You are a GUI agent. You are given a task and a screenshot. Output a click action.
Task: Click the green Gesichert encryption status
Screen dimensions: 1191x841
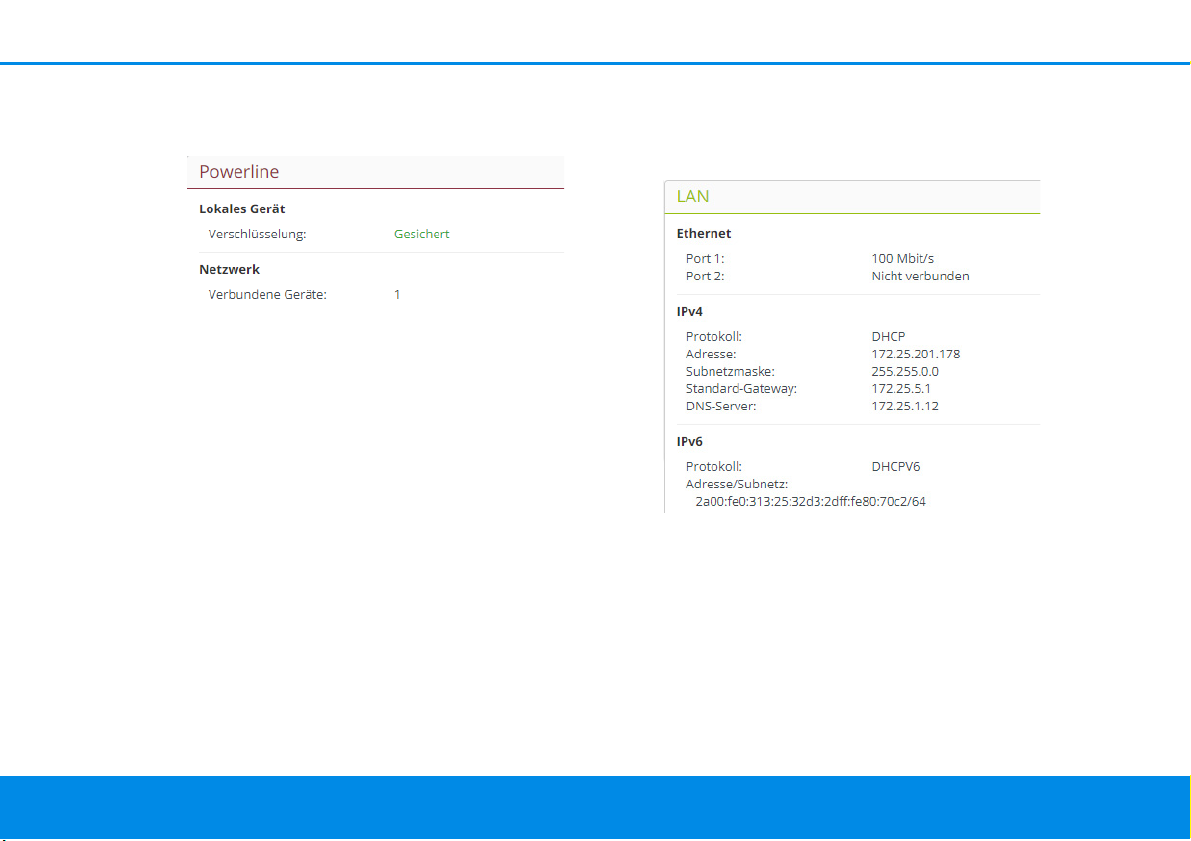(x=421, y=234)
